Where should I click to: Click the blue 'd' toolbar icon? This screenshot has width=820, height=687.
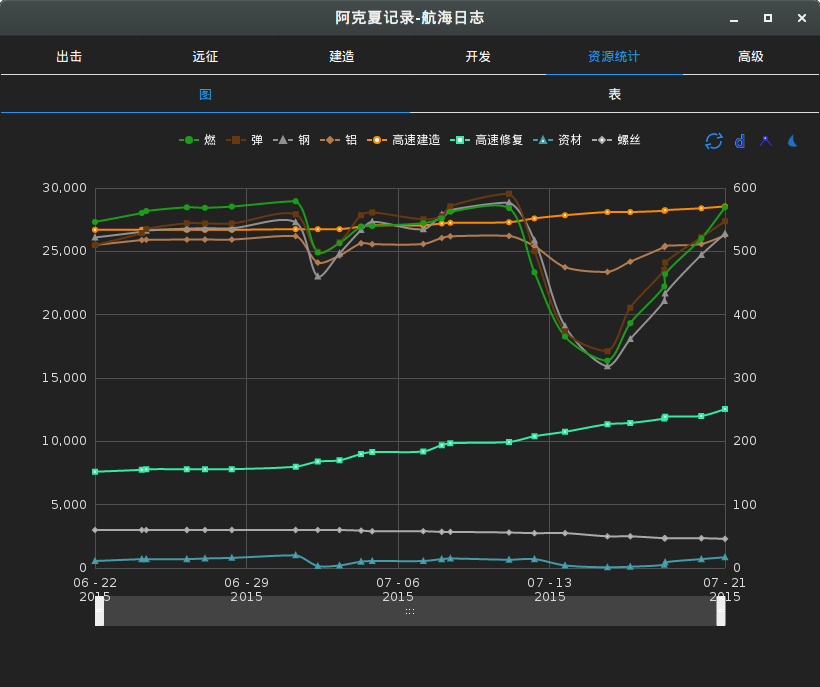point(739,141)
